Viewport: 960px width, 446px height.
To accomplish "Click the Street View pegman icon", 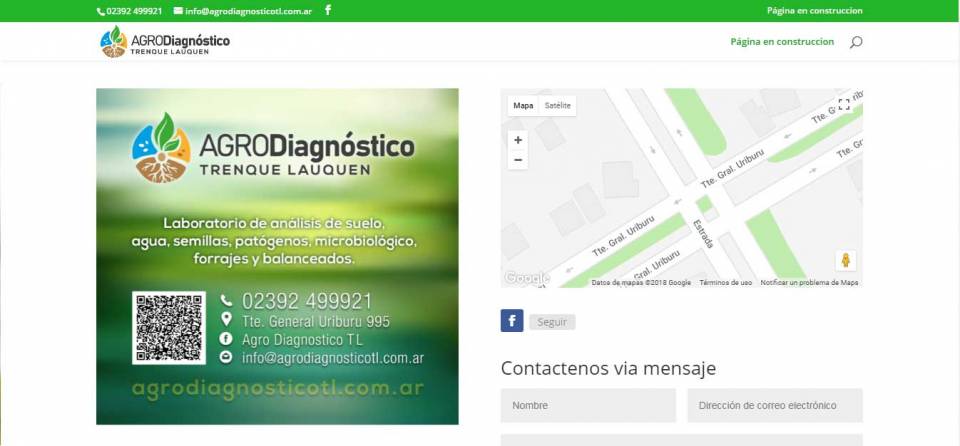I will pyautogui.click(x=846, y=260).
